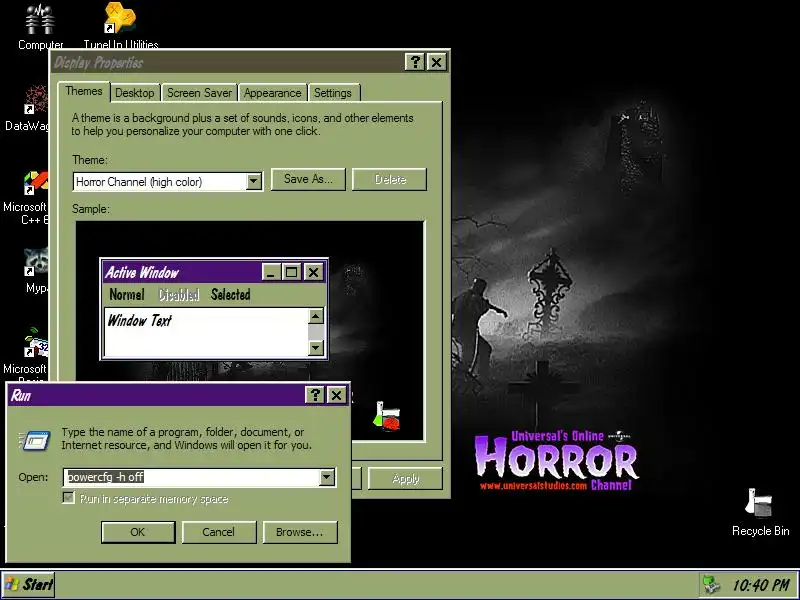Switch to the Settings tab

[x=333, y=93]
